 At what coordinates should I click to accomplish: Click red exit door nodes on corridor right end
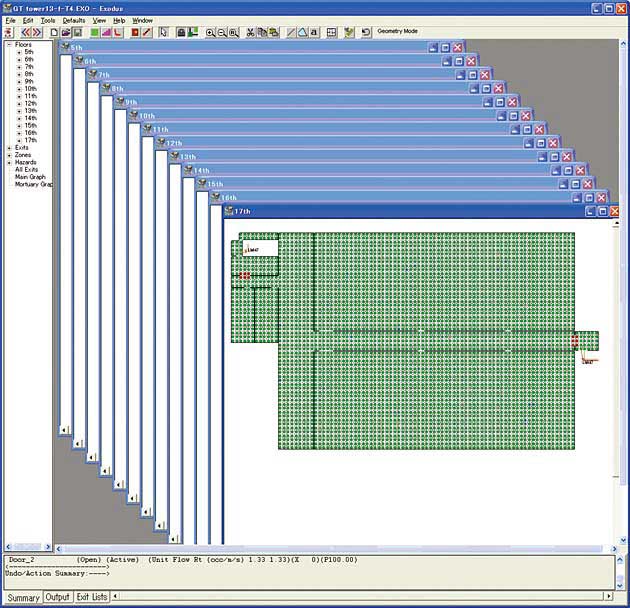click(575, 340)
